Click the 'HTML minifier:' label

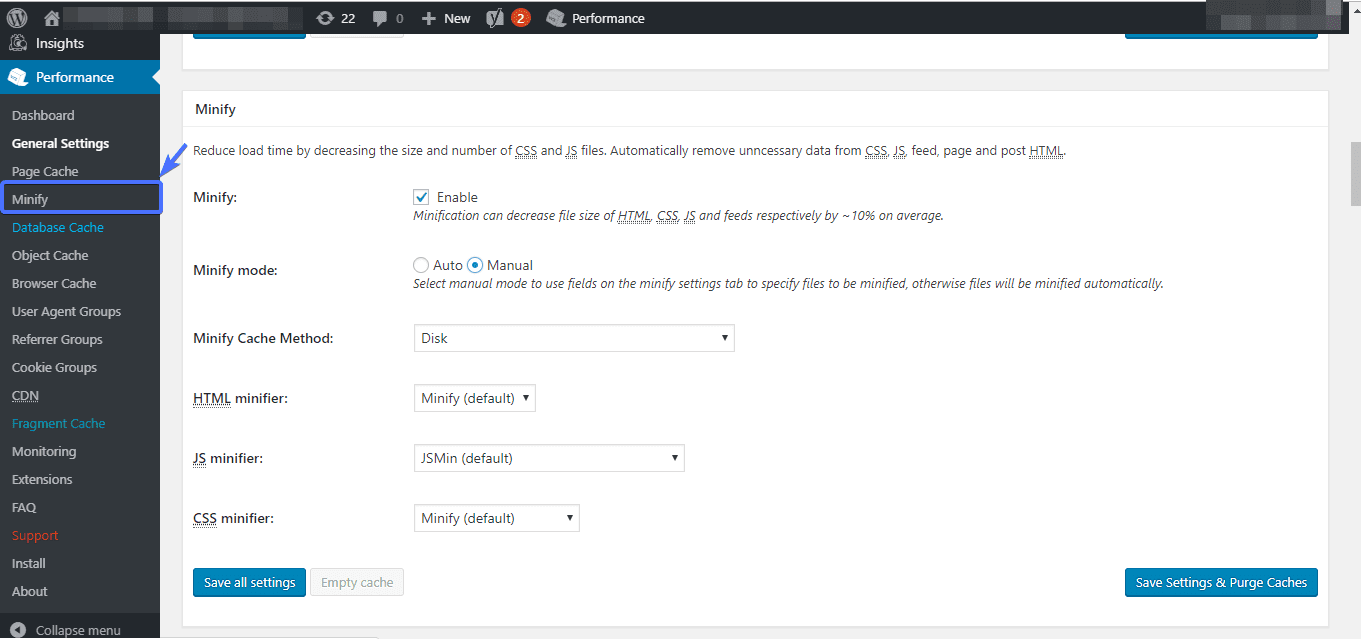(x=240, y=398)
